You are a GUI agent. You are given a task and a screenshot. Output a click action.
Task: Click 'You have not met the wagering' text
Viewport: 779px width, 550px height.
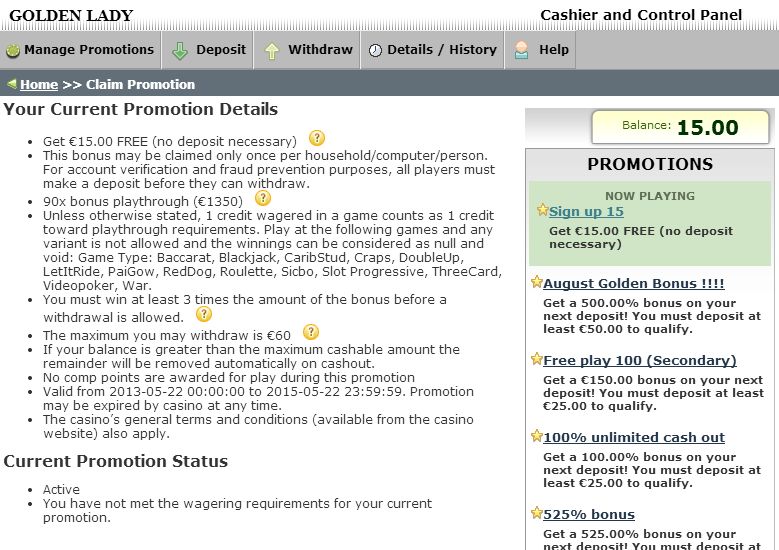tap(237, 510)
